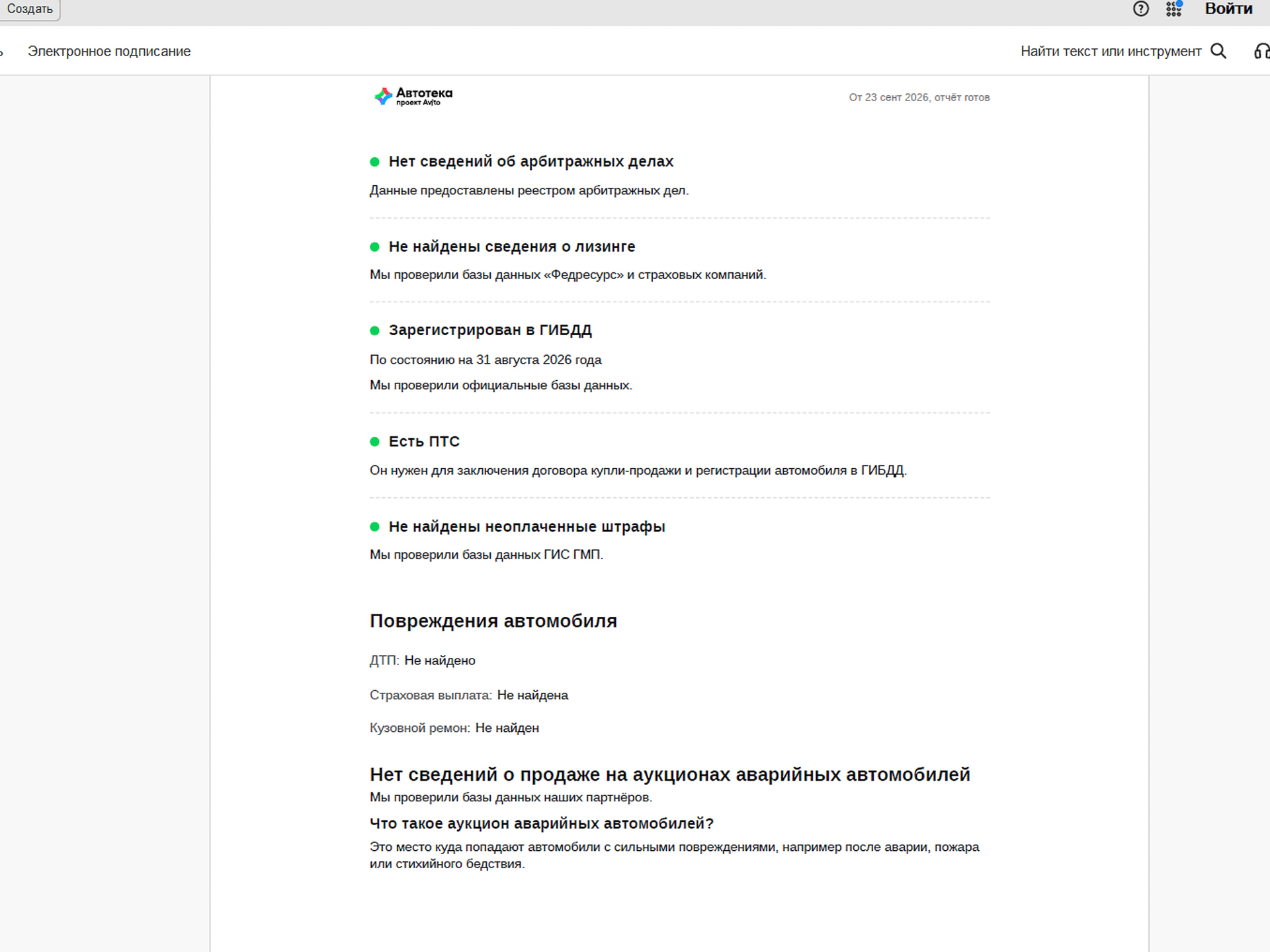
Task: Click the Войти sign-in button
Action: coord(1228,9)
